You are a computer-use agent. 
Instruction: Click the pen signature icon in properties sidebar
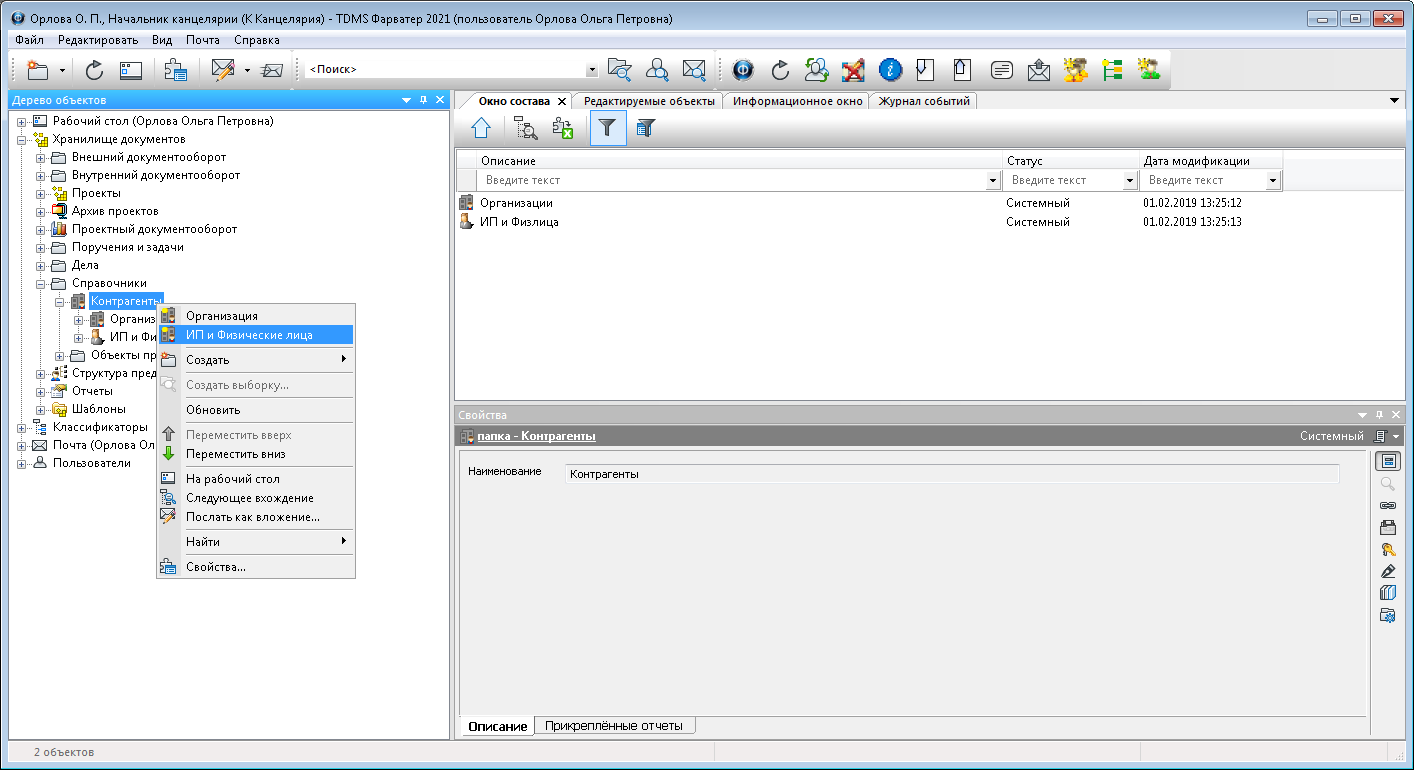click(1387, 571)
